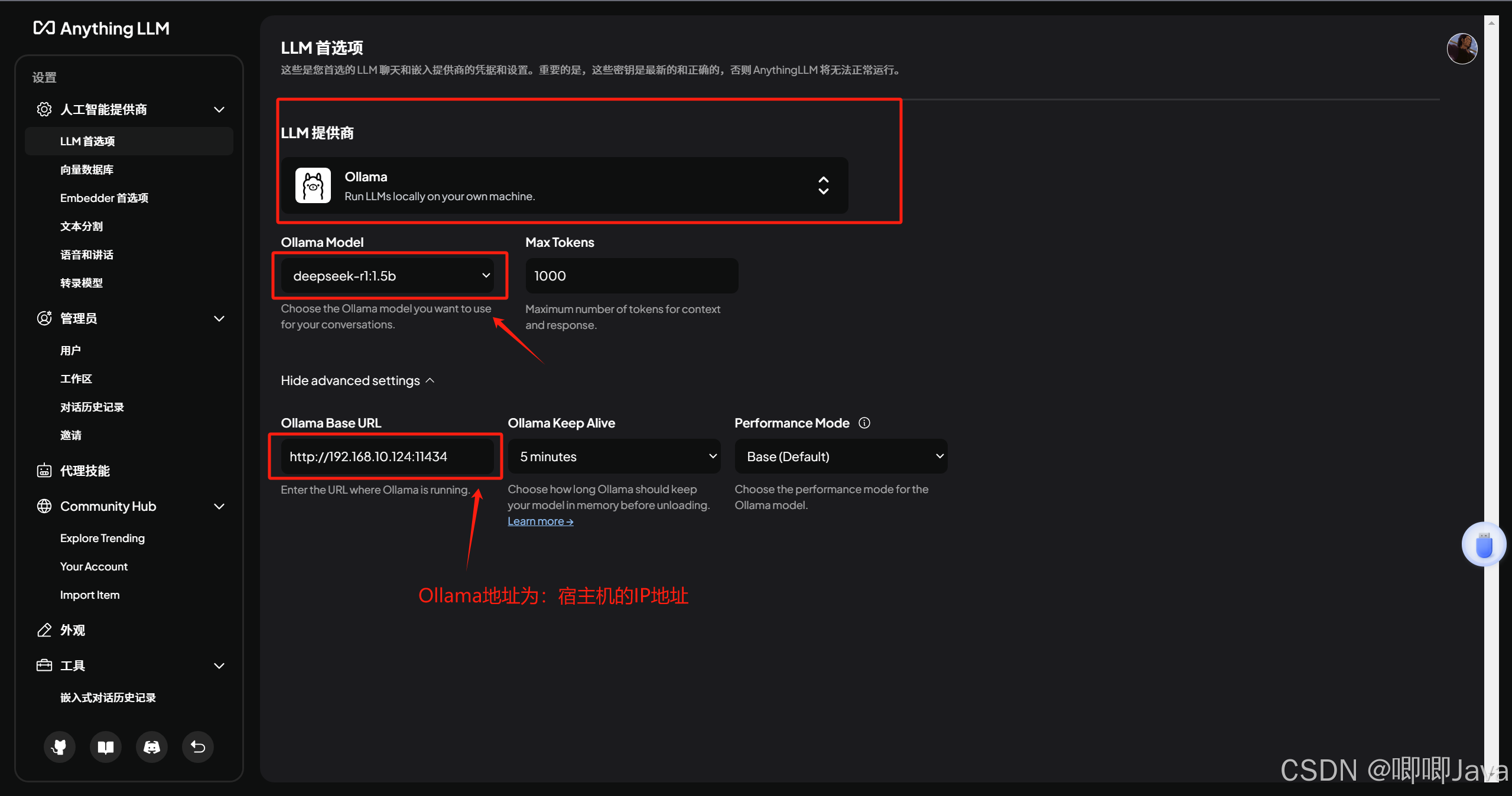Viewport: 1512px width, 796px height.
Task: Open the Performance Mode dropdown
Action: pos(841,456)
